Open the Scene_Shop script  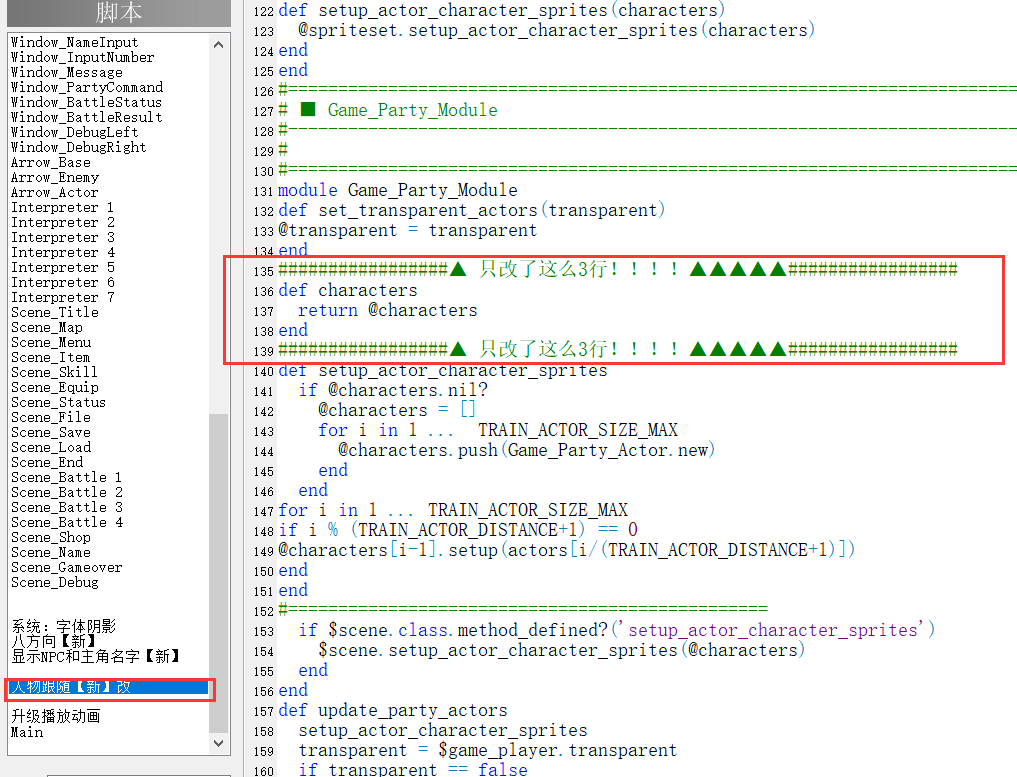point(51,537)
